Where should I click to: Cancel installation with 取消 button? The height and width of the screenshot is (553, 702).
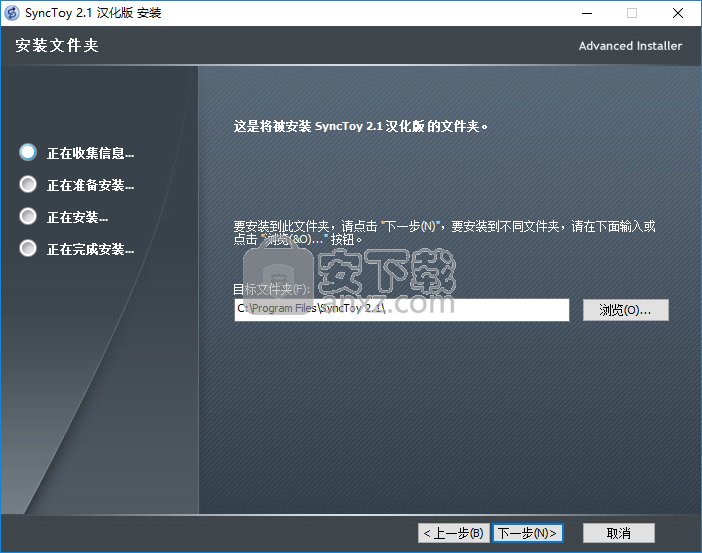tap(619, 533)
